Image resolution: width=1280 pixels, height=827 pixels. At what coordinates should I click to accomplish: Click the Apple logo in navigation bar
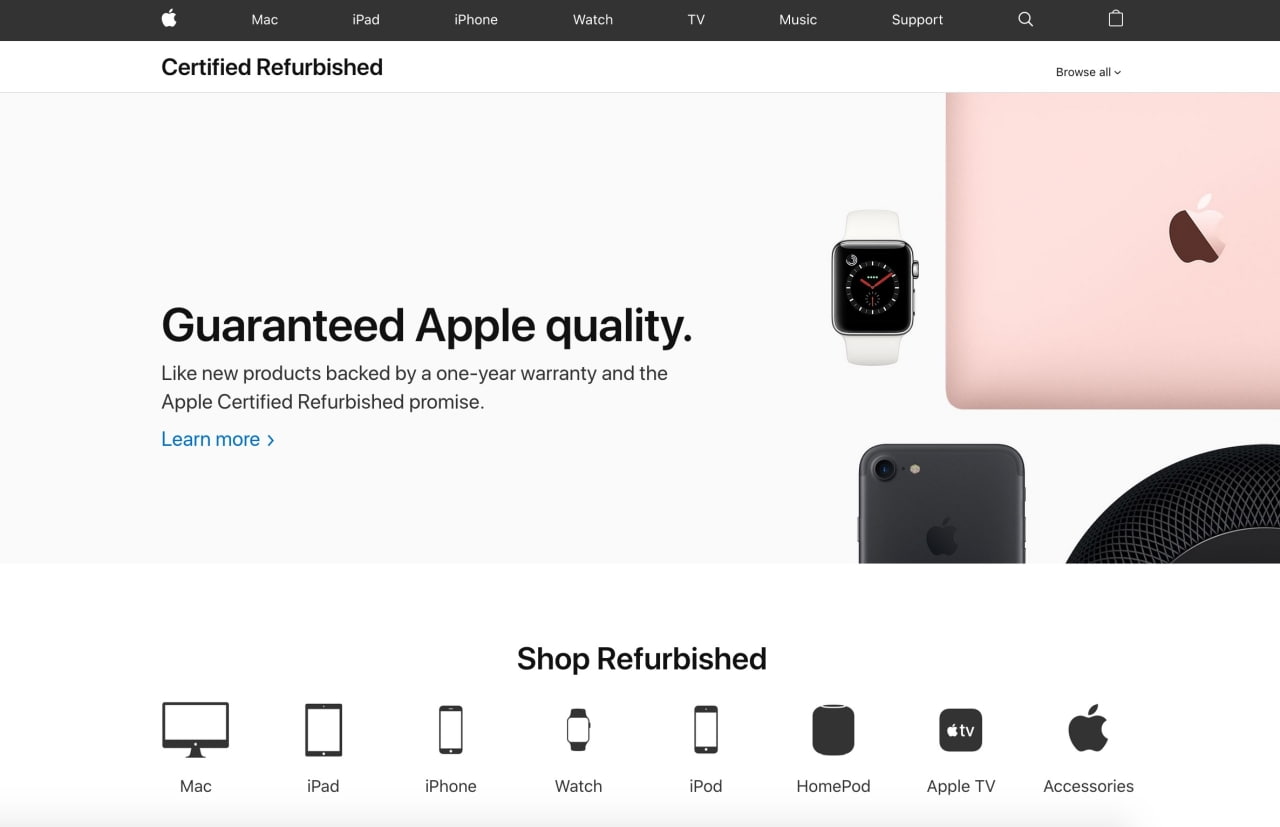169,18
